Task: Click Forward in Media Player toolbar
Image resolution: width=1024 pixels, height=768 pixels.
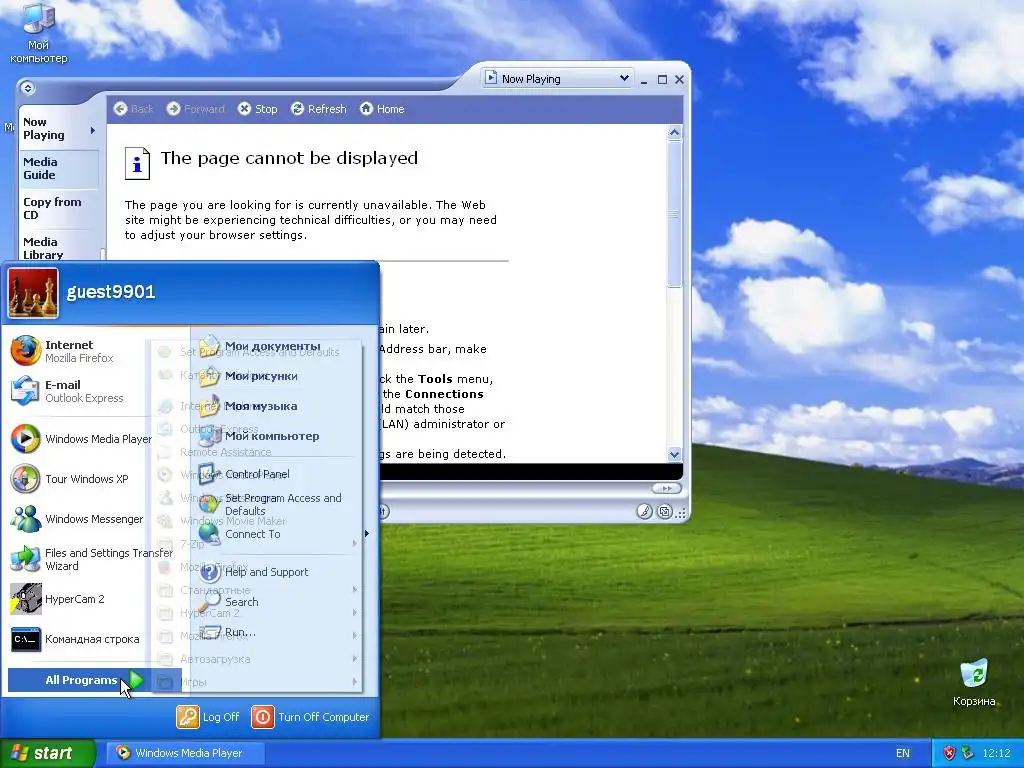Action: coord(195,108)
